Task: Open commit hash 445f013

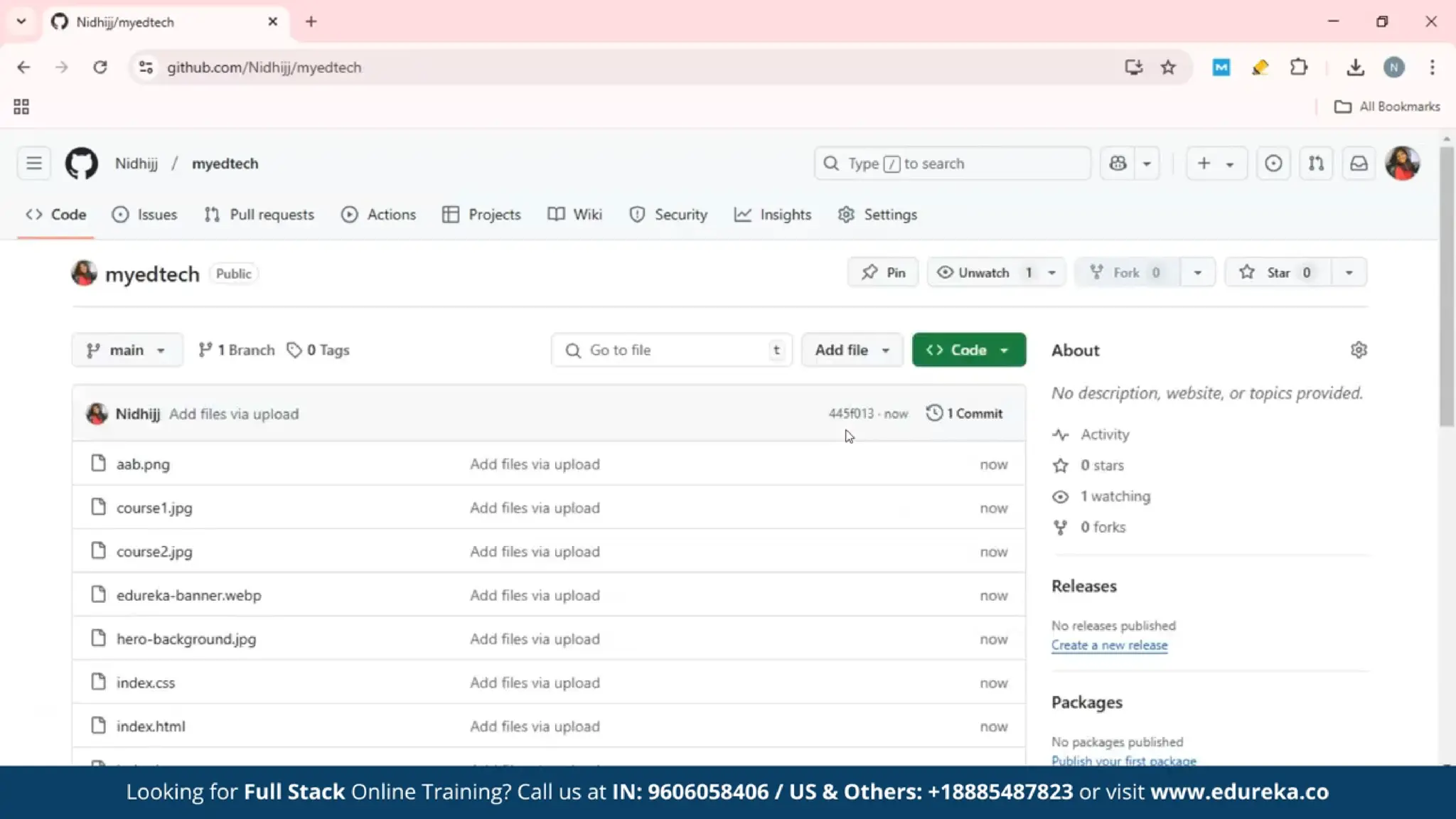Action: point(851,414)
